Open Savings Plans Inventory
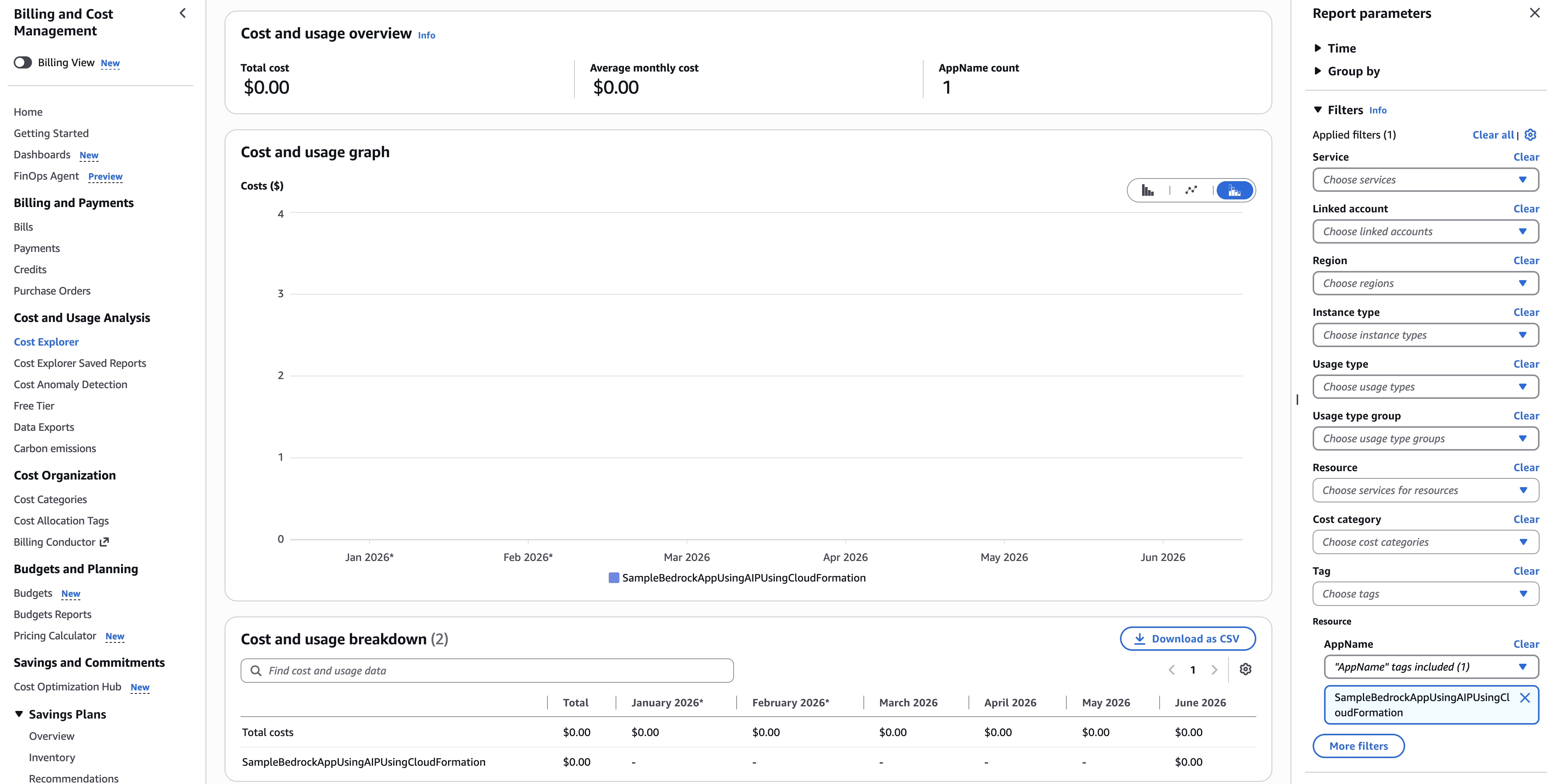Screen dimensions: 1554x784 (x=52, y=757)
